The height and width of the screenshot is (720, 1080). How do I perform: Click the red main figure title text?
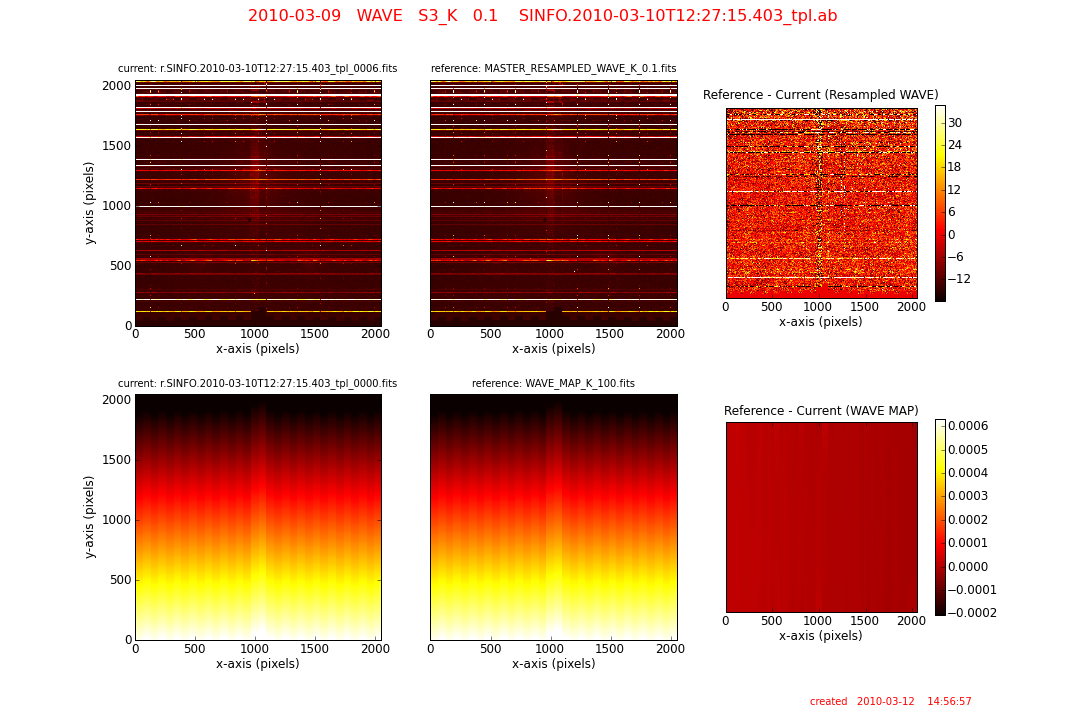click(542, 16)
